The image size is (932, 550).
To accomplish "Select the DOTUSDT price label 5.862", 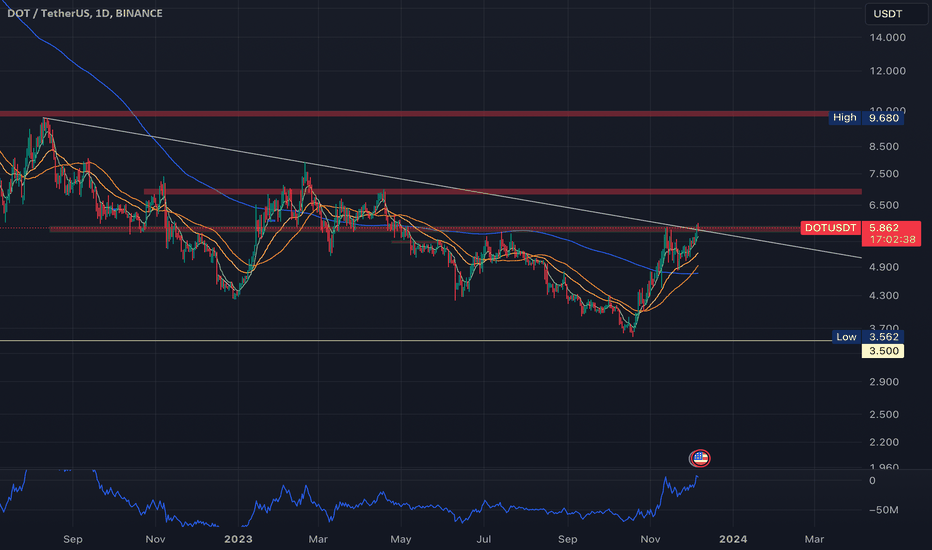I will pyautogui.click(x=861, y=228).
